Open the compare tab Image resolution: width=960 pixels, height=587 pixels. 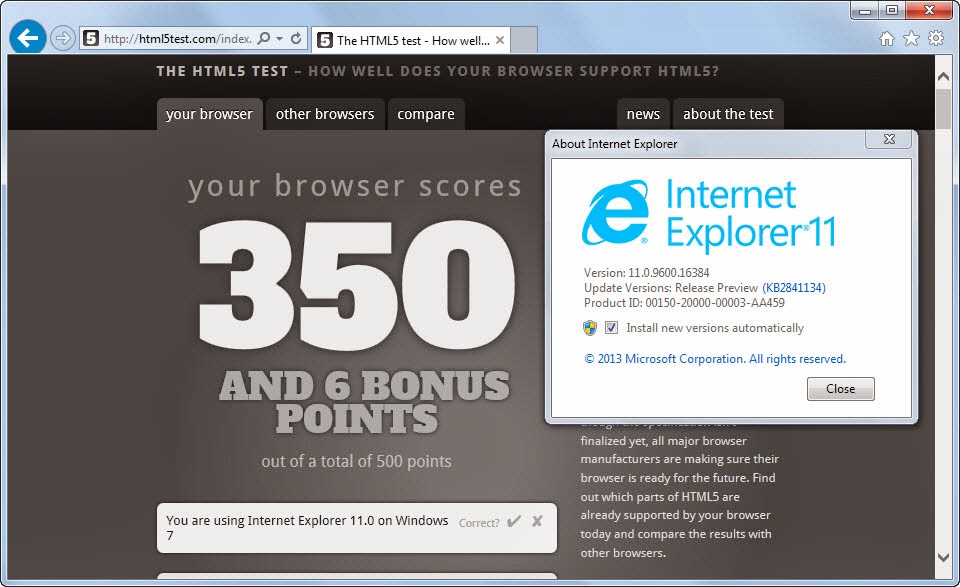[426, 114]
